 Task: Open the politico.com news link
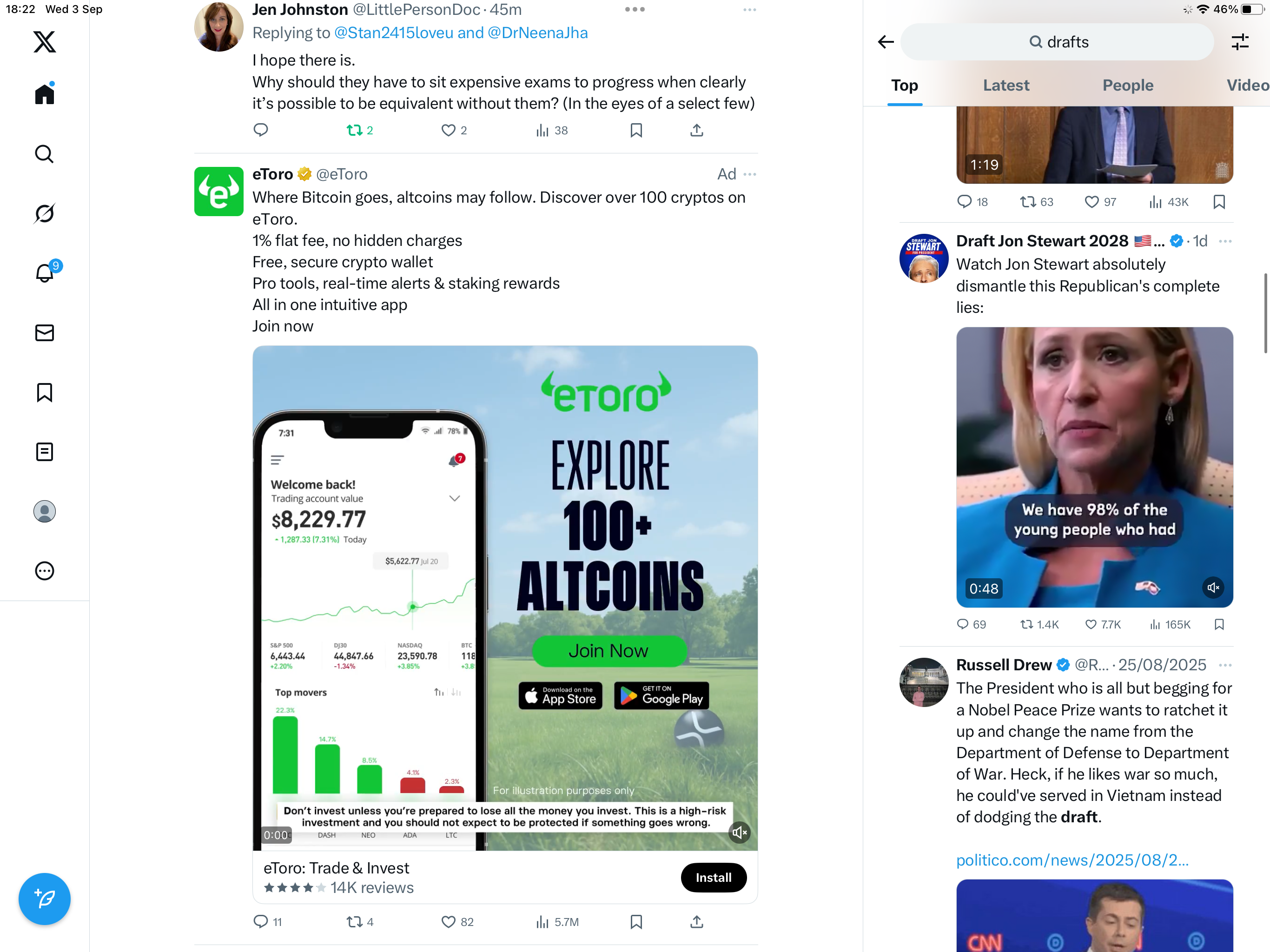point(1072,859)
